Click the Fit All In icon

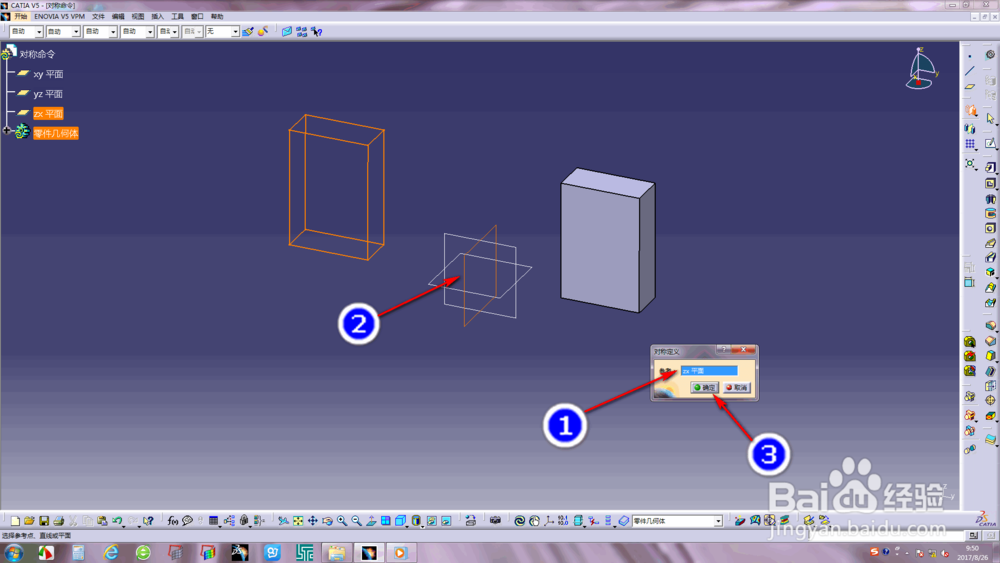point(298,521)
